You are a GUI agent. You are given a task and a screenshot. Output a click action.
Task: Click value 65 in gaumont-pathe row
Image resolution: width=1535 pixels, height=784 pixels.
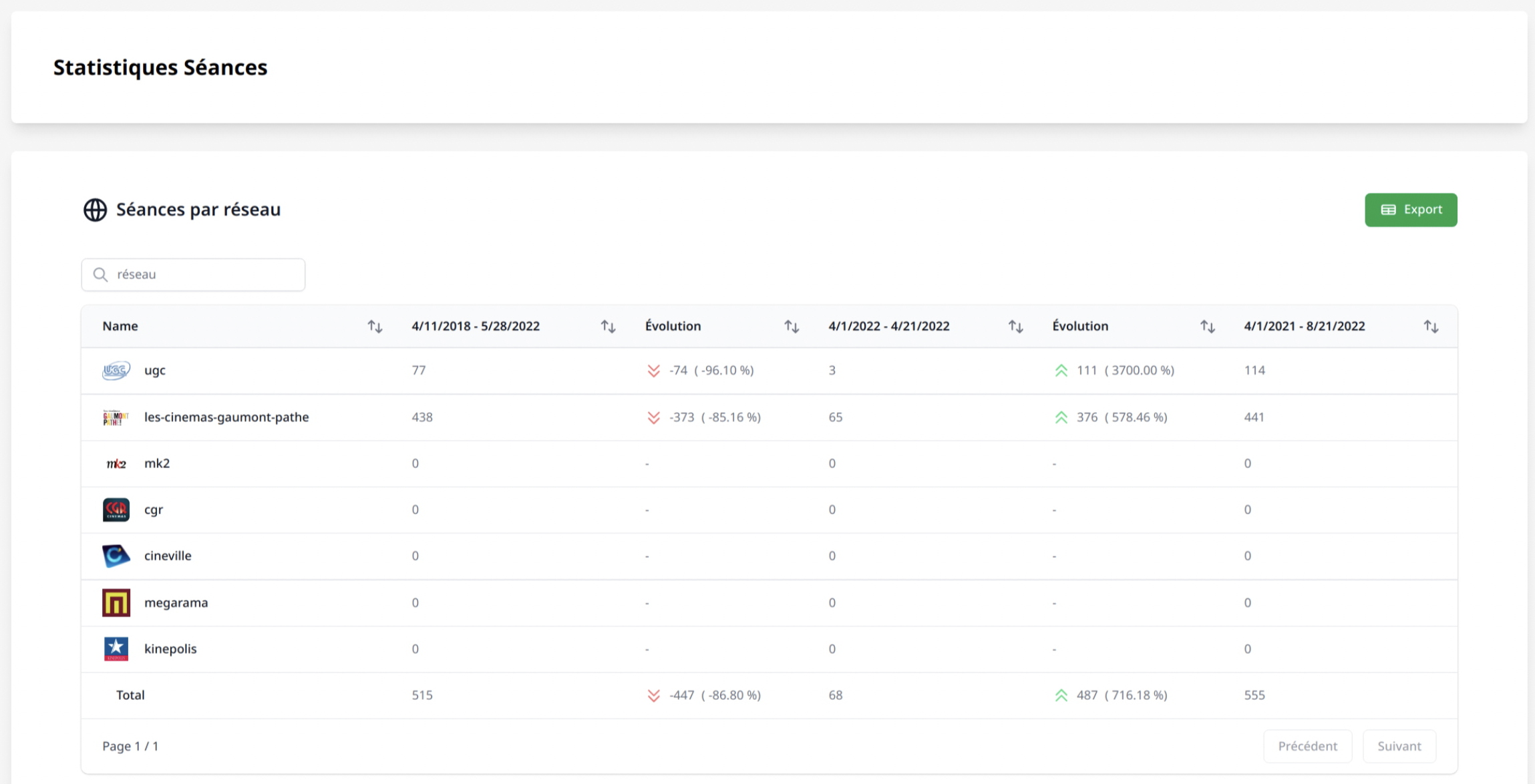pyautogui.click(x=836, y=417)
